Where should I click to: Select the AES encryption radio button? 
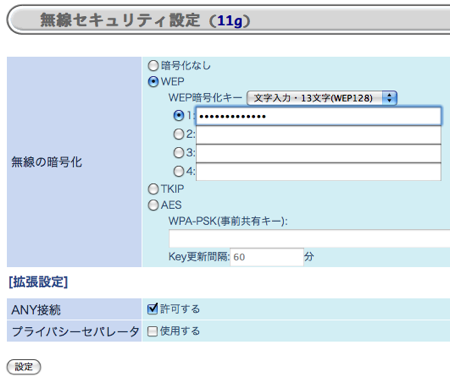pos(153,205)
